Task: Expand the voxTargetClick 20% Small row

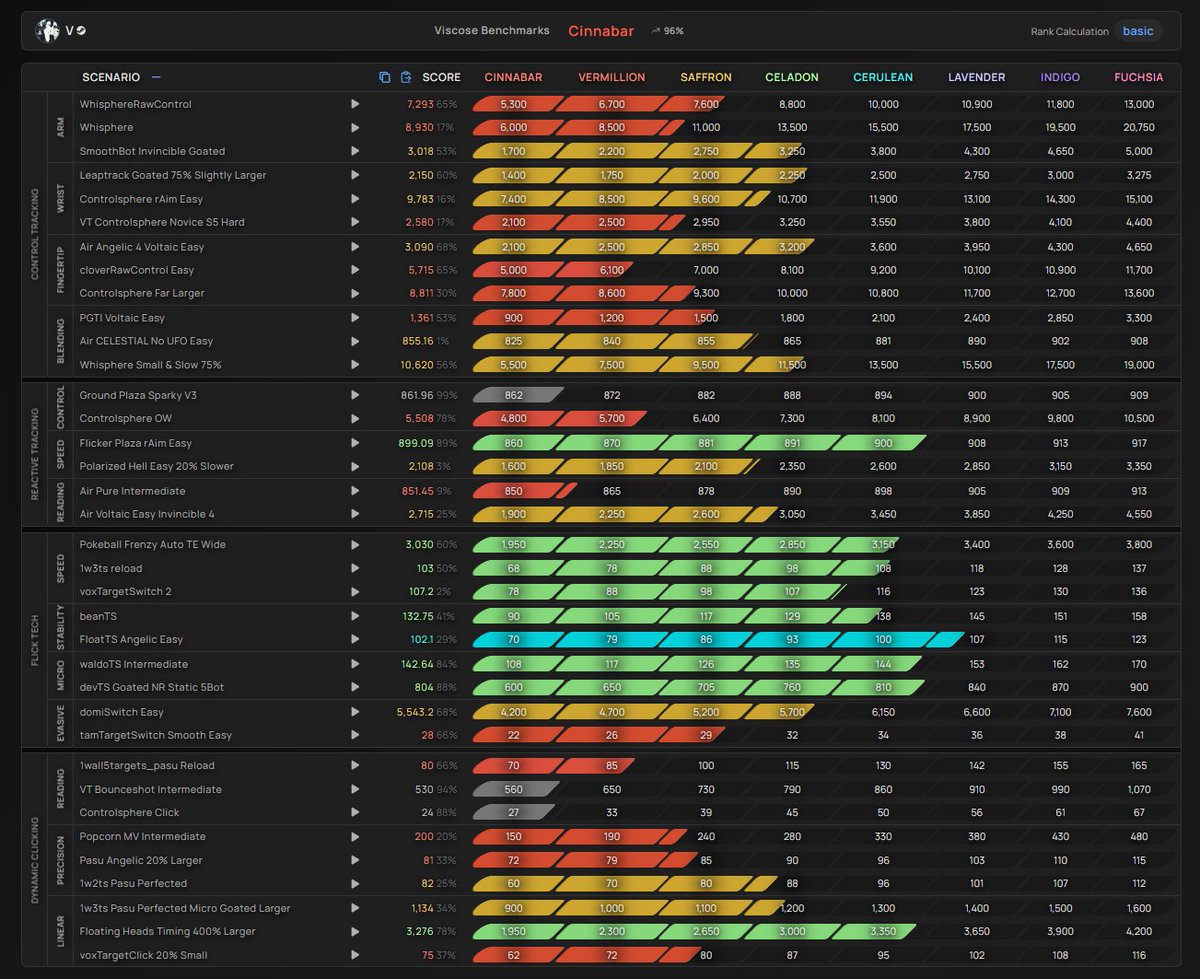Action: pos(356,955)
